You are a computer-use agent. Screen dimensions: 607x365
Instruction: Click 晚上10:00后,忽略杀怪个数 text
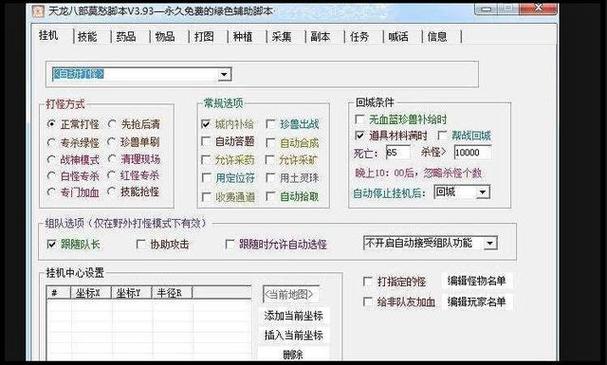[418, 173]
